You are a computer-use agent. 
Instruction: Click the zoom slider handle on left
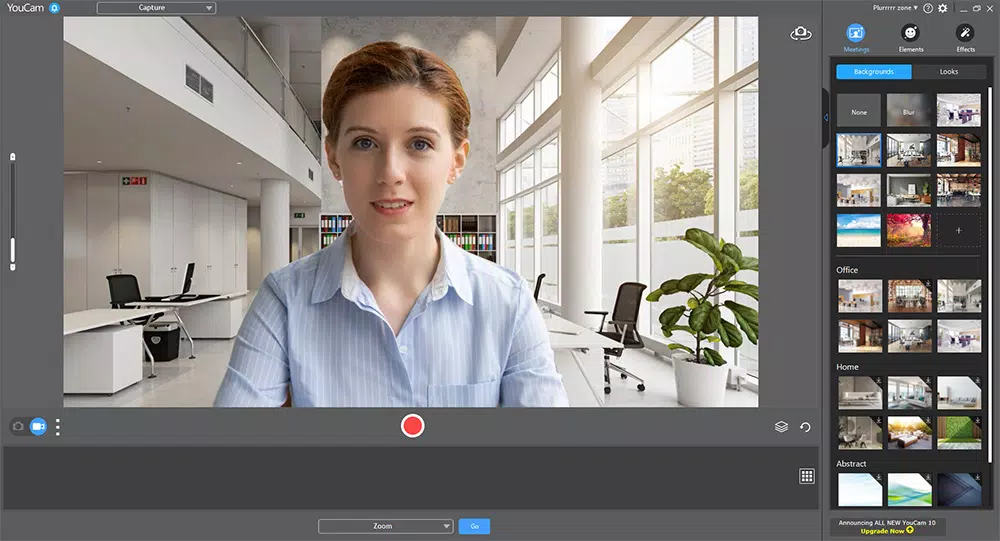12,251
